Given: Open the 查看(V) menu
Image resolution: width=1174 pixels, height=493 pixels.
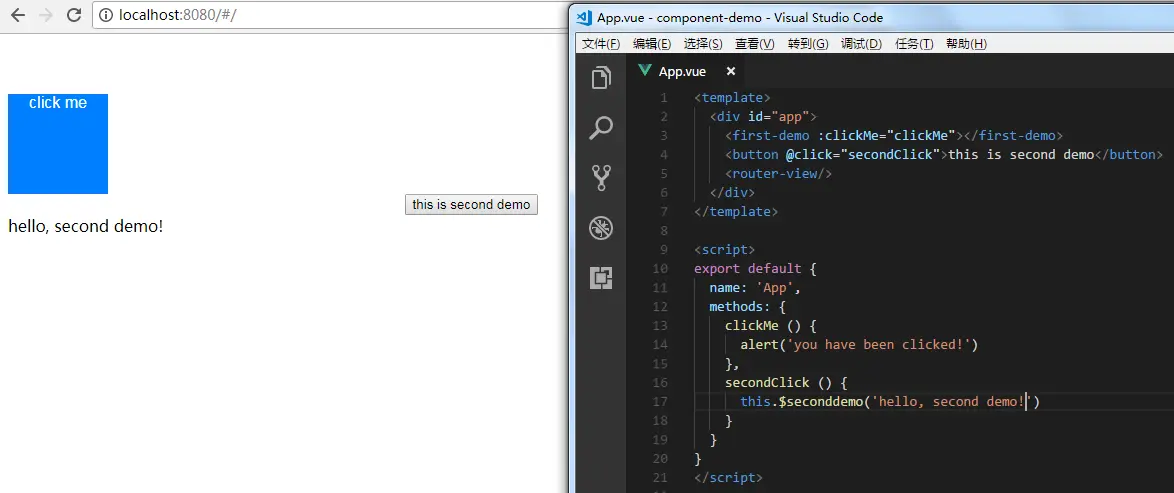Looking at the screenshot, I should tap(755, 44).
